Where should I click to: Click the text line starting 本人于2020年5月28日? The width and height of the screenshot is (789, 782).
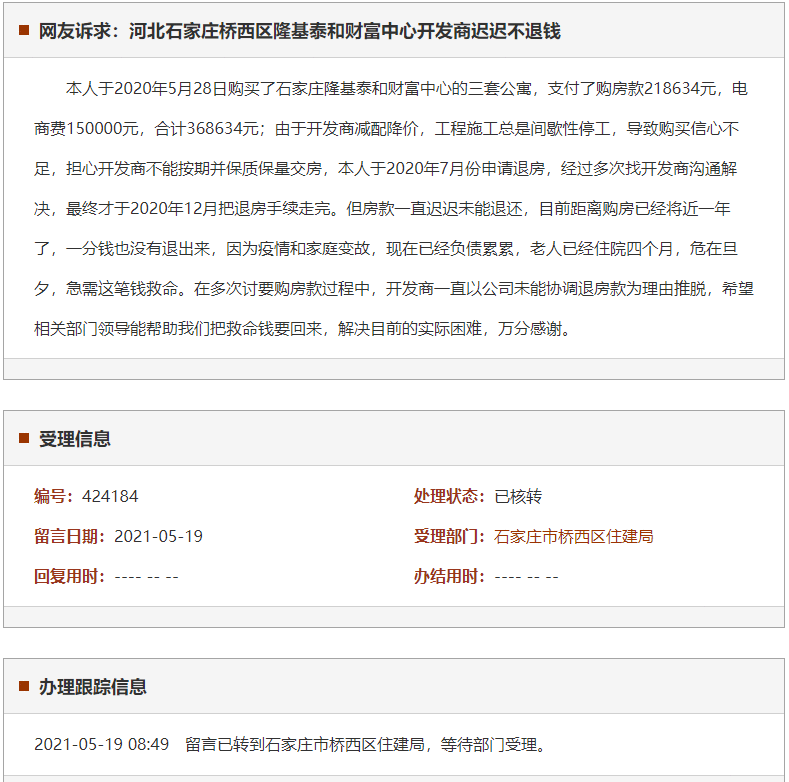[x=407, y=89]
